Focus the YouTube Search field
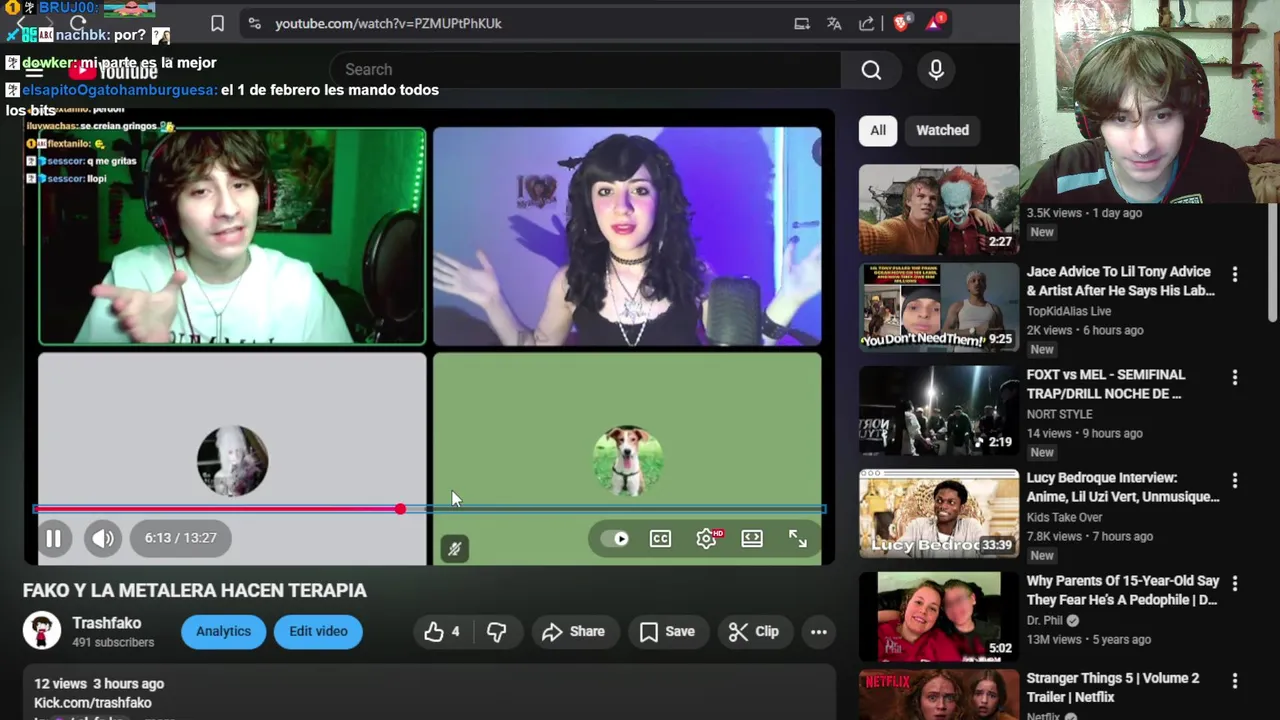1280x720 pixels. point(585,69)
